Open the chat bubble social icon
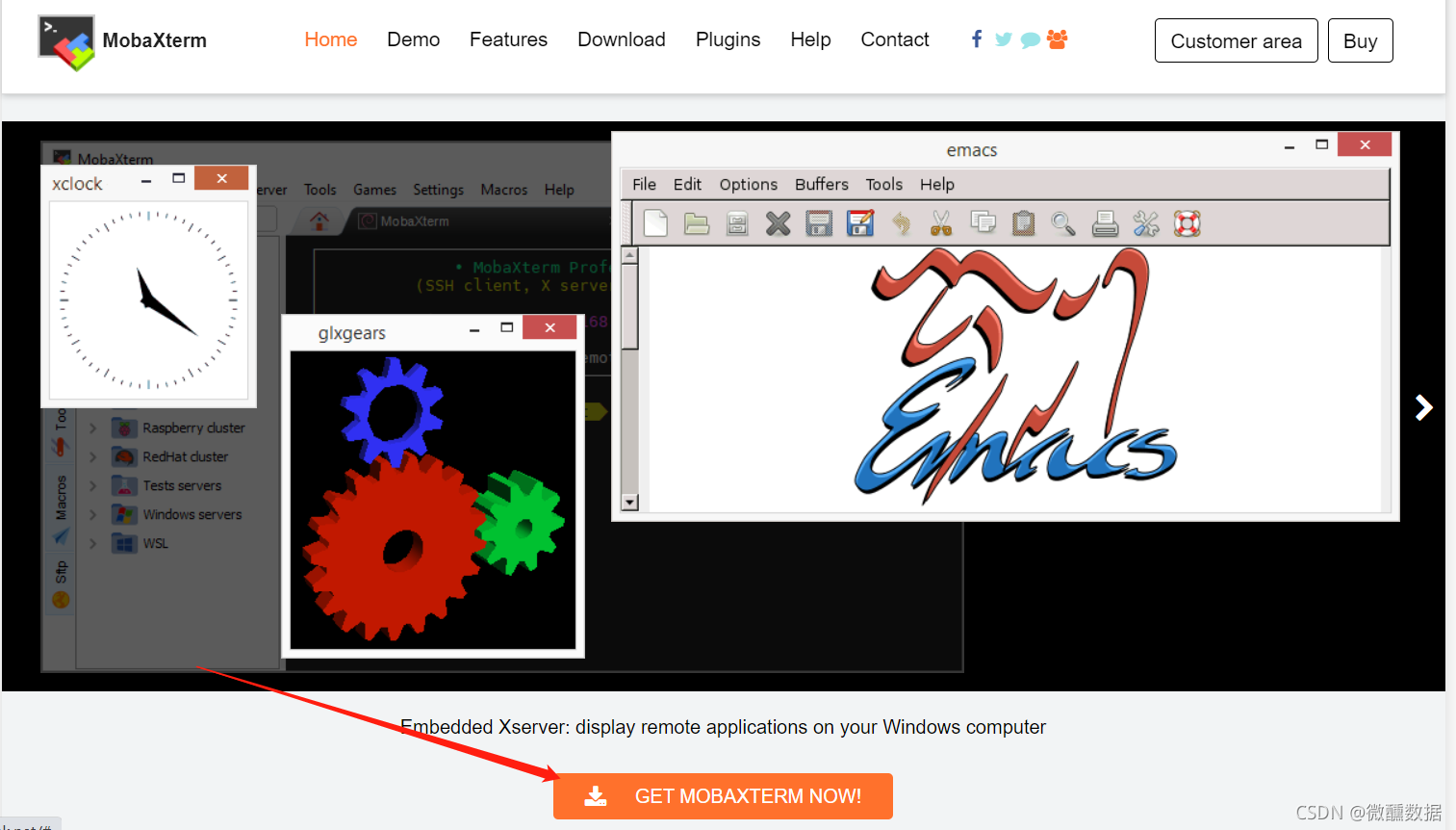 click(1030, 40)
